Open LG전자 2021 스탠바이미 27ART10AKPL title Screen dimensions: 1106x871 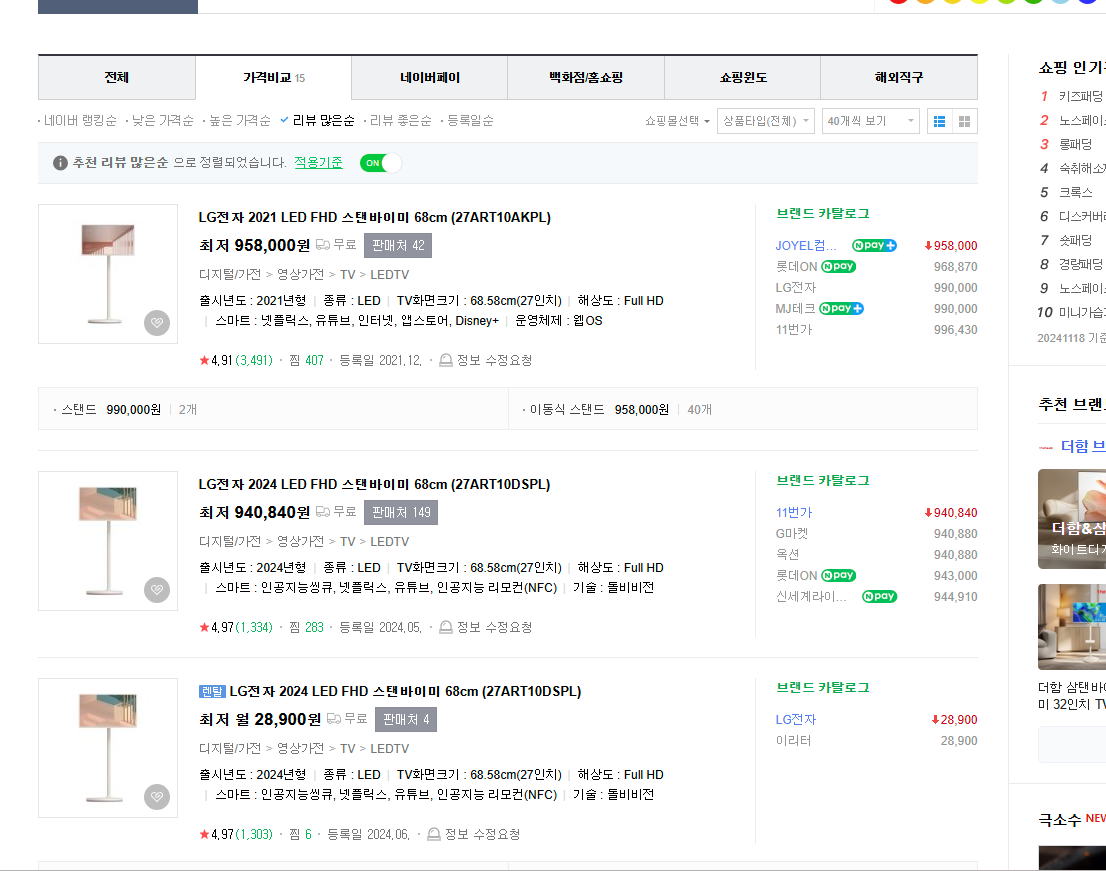(x=375, y=217)
